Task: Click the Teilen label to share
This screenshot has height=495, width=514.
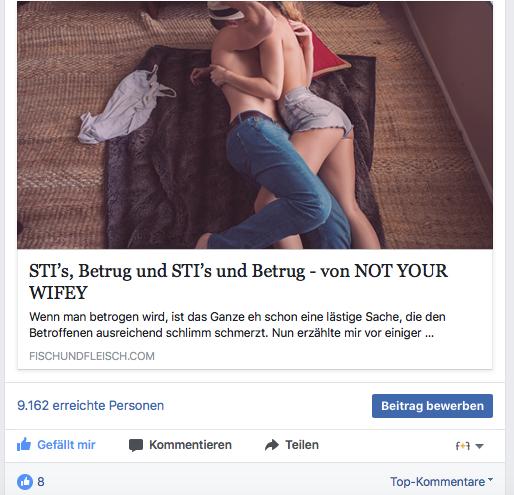Action: (x=302, y=445)
